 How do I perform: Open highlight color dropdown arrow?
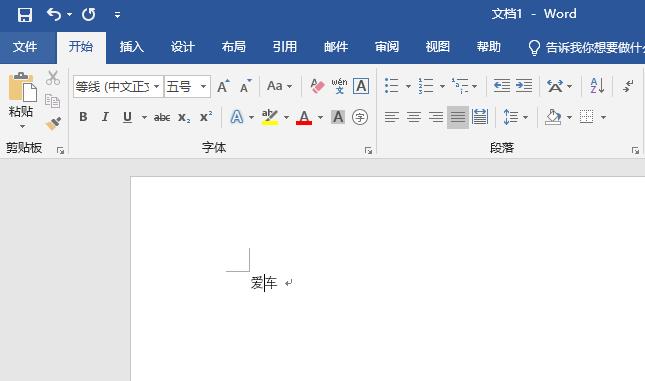click(x=286, y=118)
